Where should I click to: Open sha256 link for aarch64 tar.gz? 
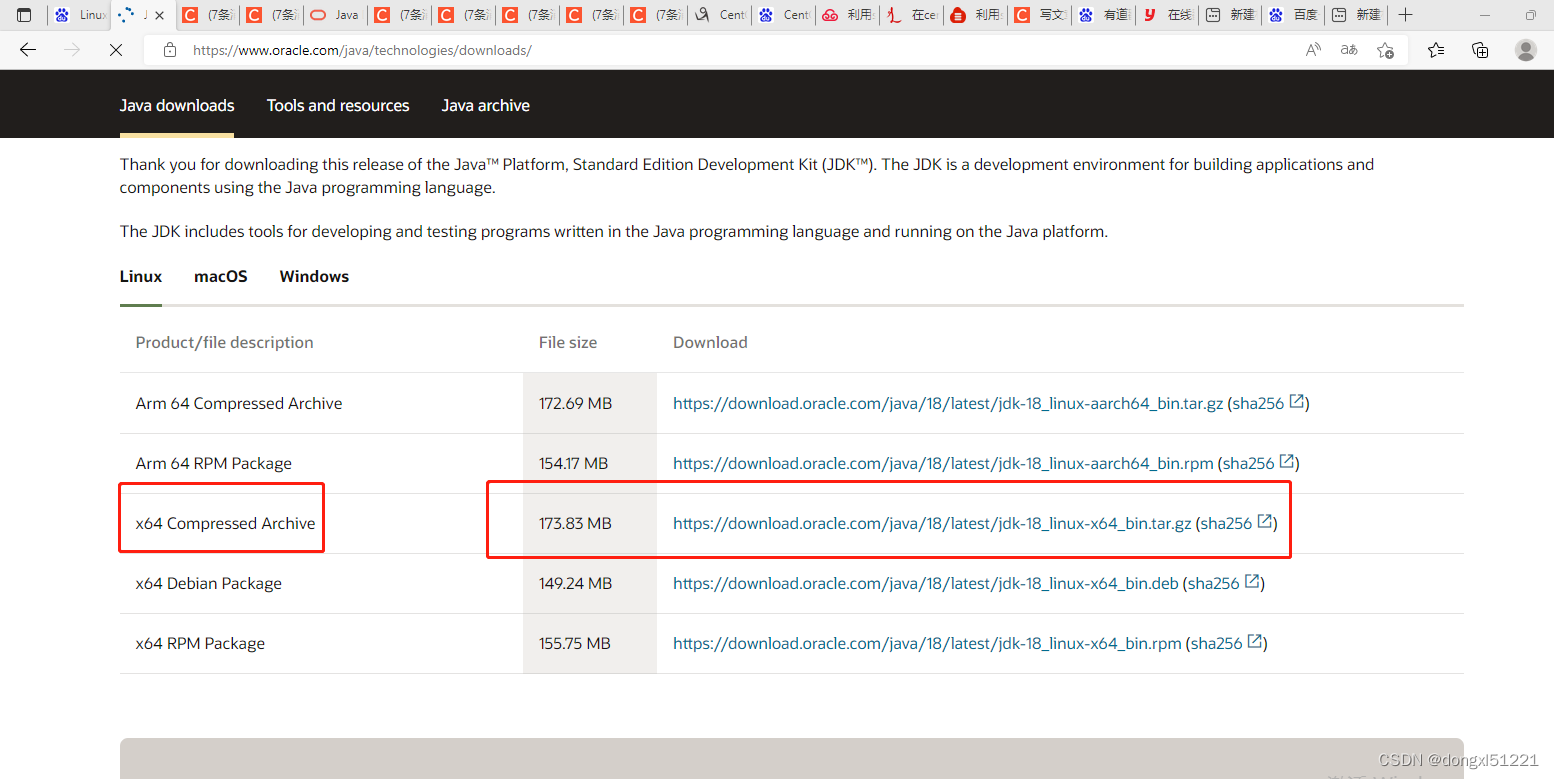(1258, 403)
